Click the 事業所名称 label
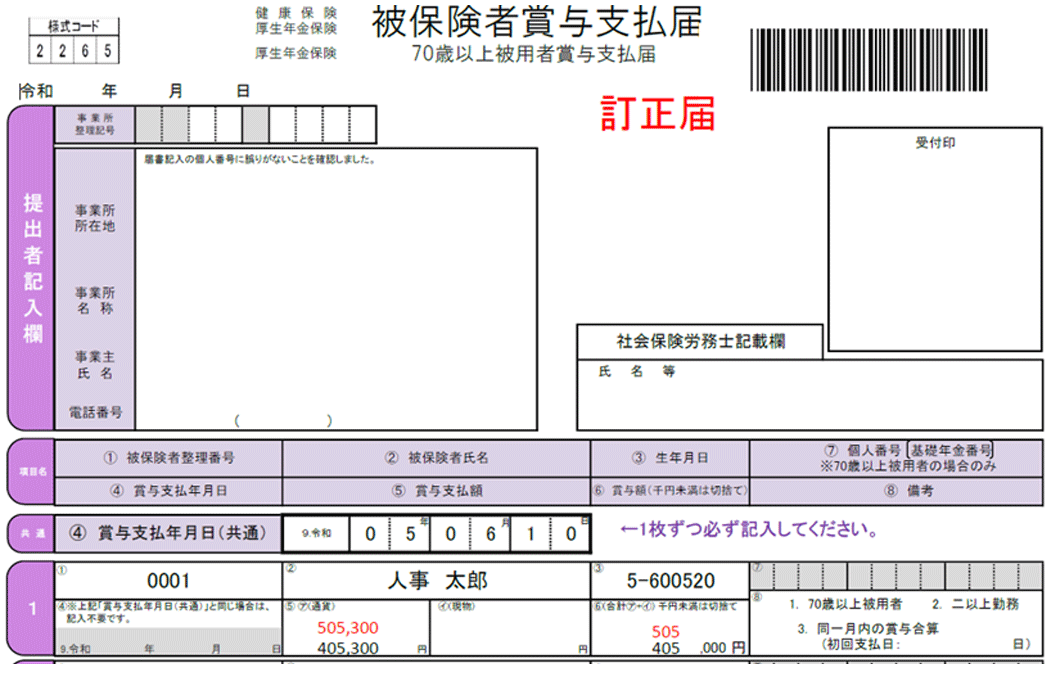Image resolution: width=1050 pixels, height=682 pixels. click(95, 301)
